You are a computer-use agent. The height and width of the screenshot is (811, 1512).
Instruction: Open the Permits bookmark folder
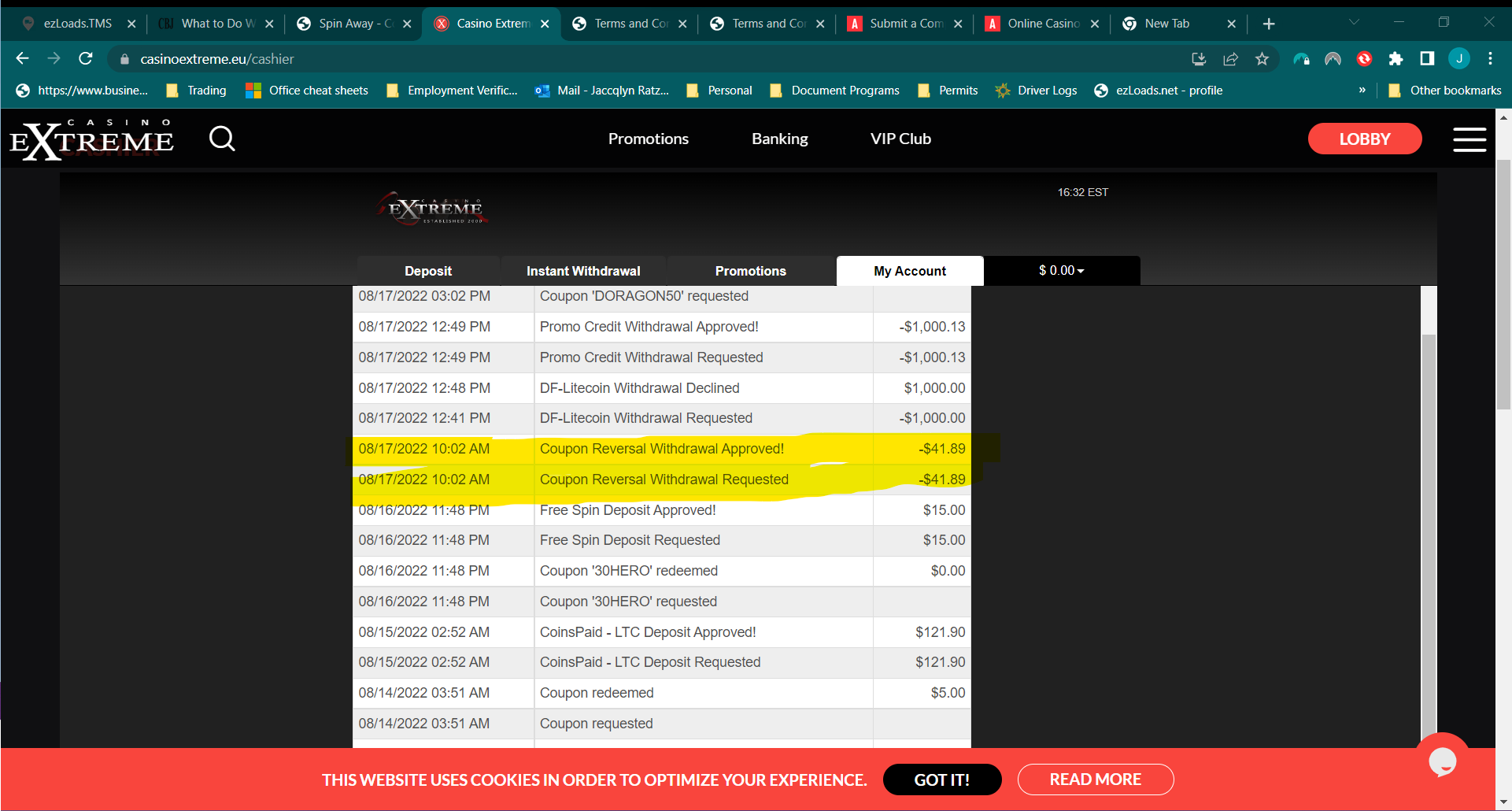(948, 91)
